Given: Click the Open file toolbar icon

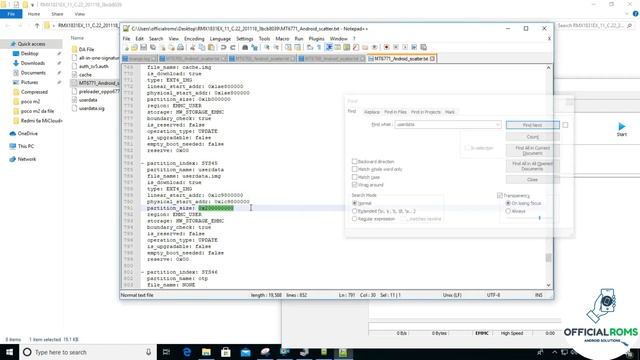Looking at the screenshot, I should 134,47.
